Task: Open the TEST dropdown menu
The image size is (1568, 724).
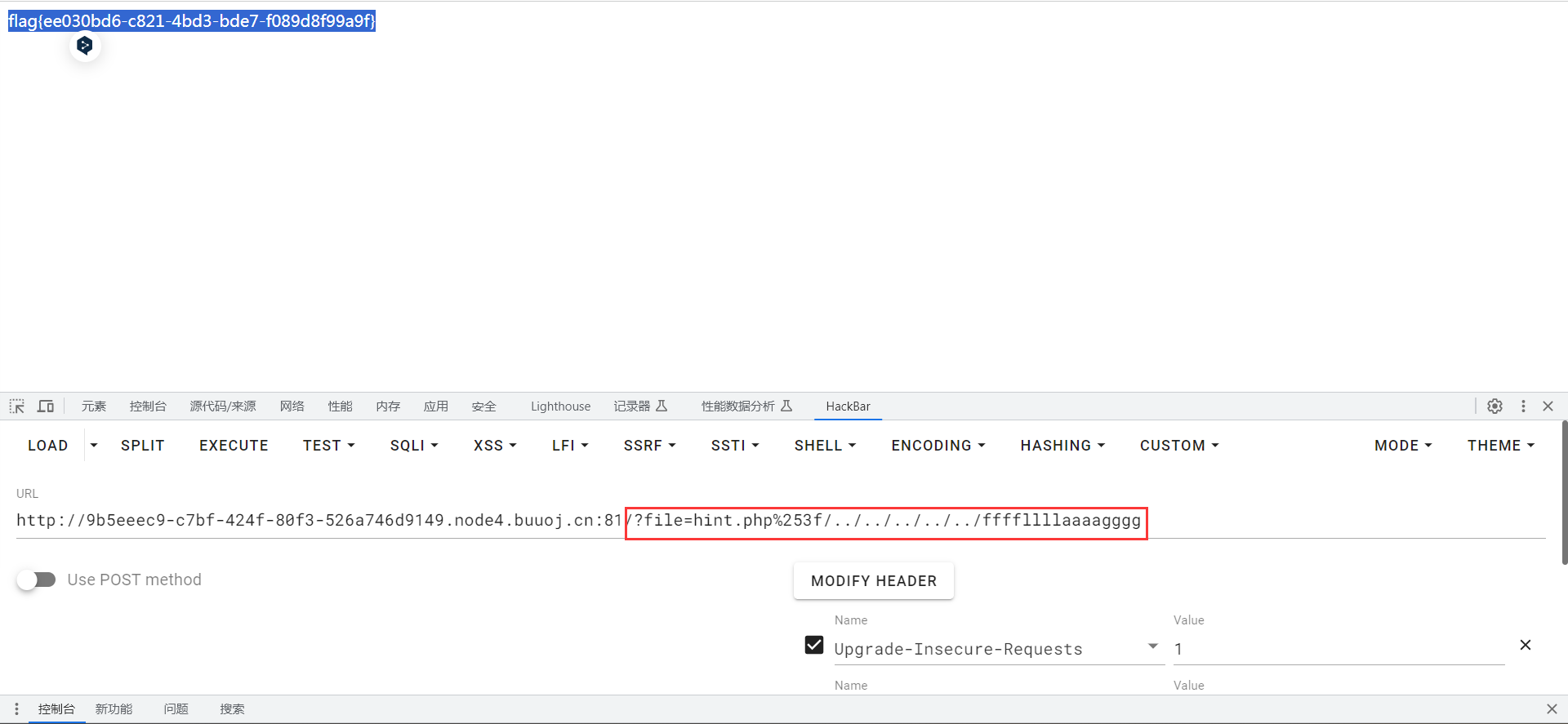Action: coord(329,446)
